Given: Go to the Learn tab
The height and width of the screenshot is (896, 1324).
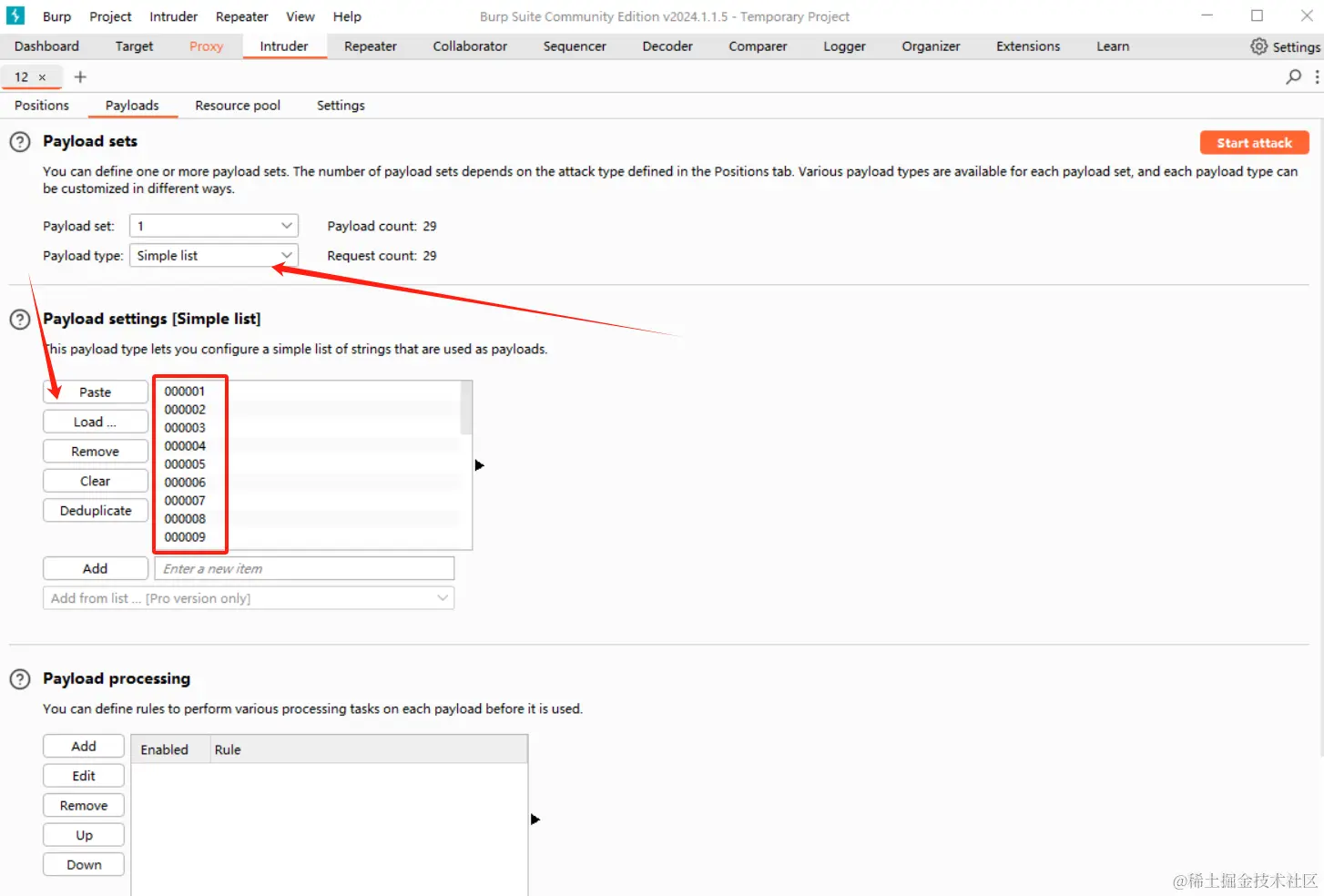Looking at the screenshot, I should (x=1113, y=46).
